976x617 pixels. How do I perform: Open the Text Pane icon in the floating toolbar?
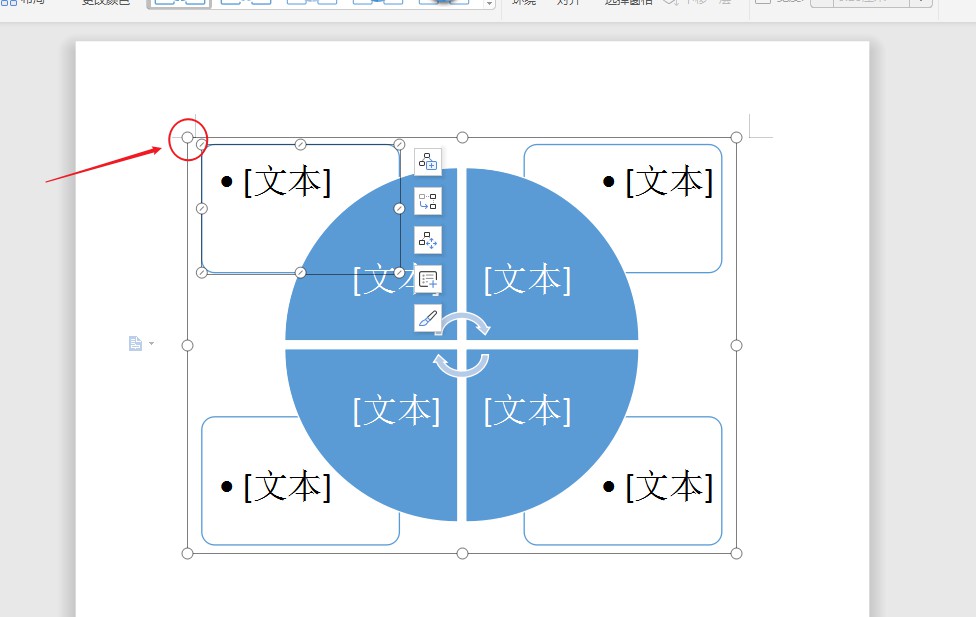point(428,279)
